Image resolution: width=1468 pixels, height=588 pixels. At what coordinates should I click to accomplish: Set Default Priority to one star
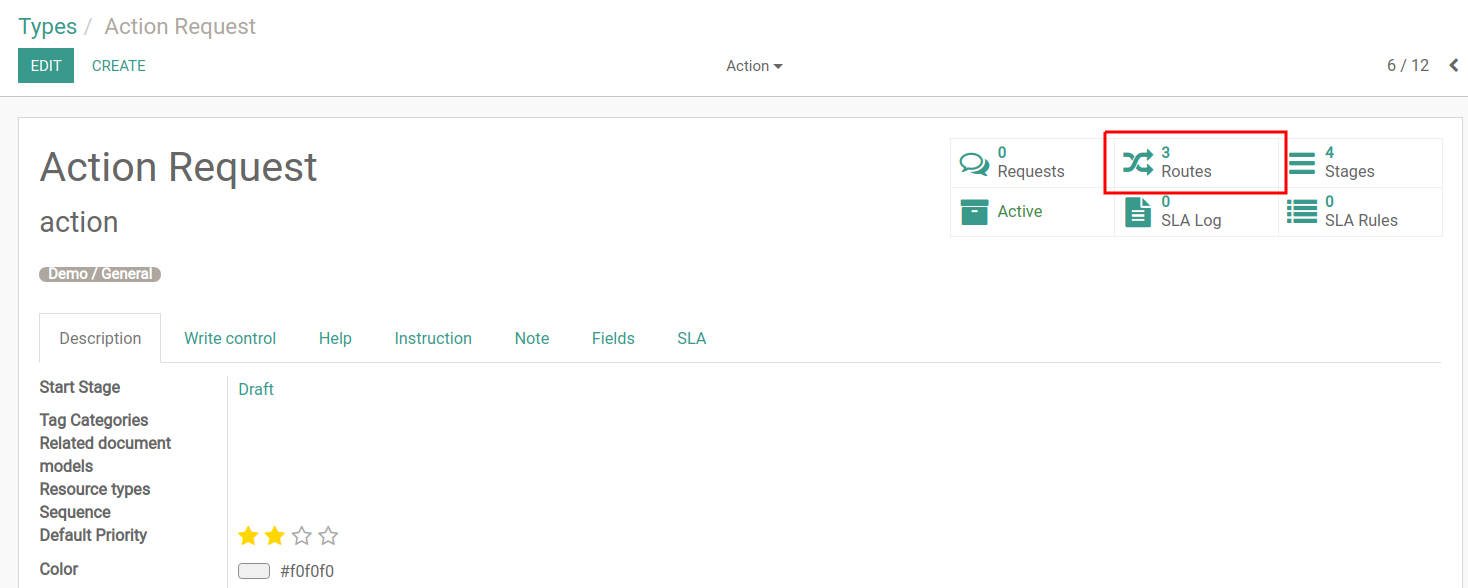point(248,536)
